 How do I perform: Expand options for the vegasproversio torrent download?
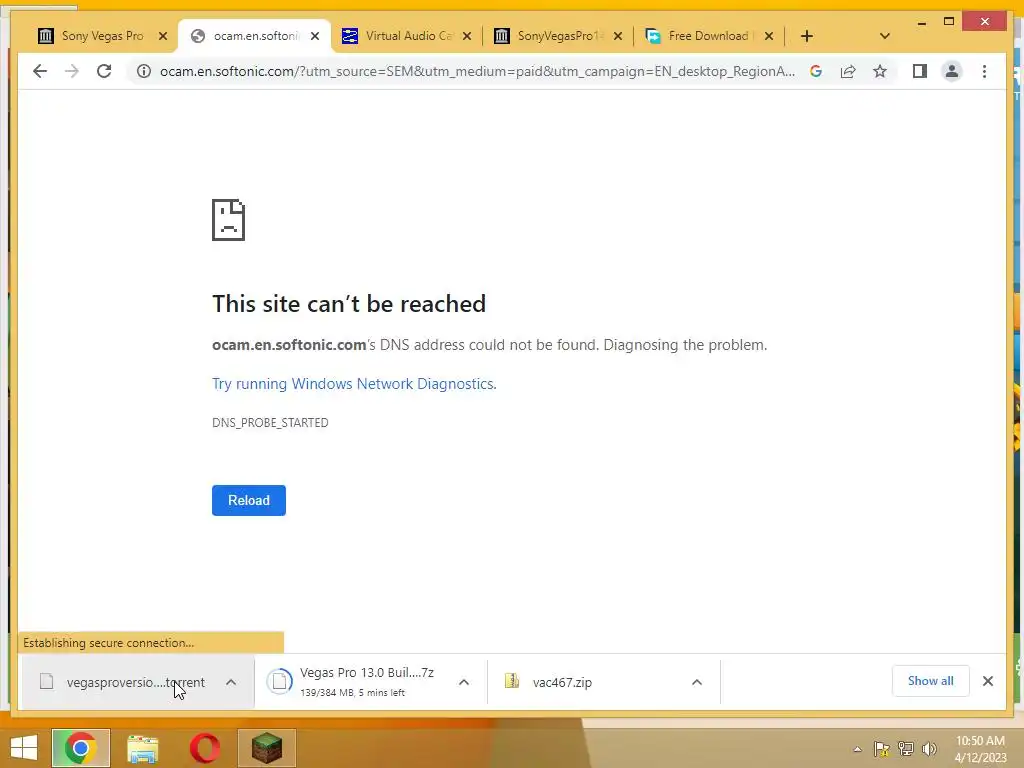coord(231,682)
